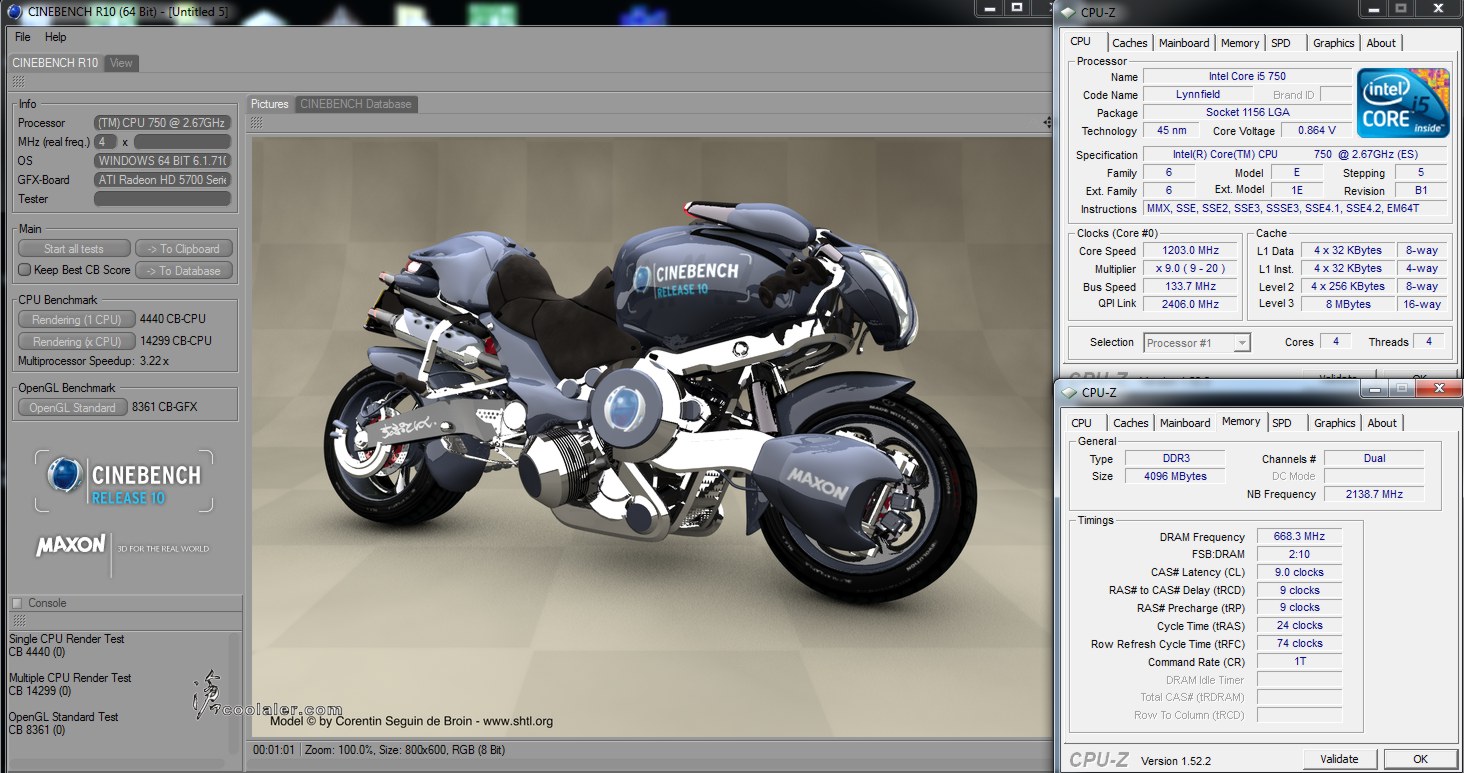Click the CPU-Z icon in top window title
1464x773 pixels.
coord(1069,13)
